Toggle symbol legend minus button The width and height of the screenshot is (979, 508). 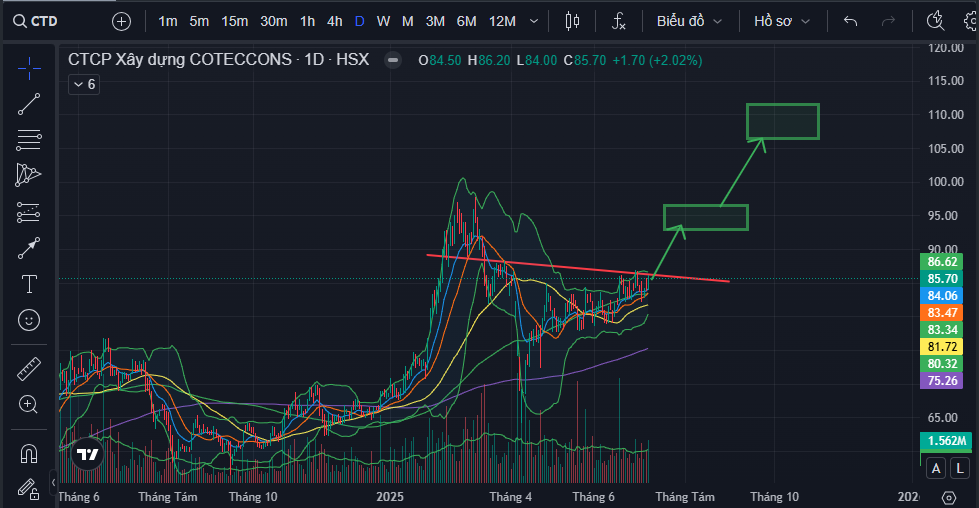click(x=393, y=60)
